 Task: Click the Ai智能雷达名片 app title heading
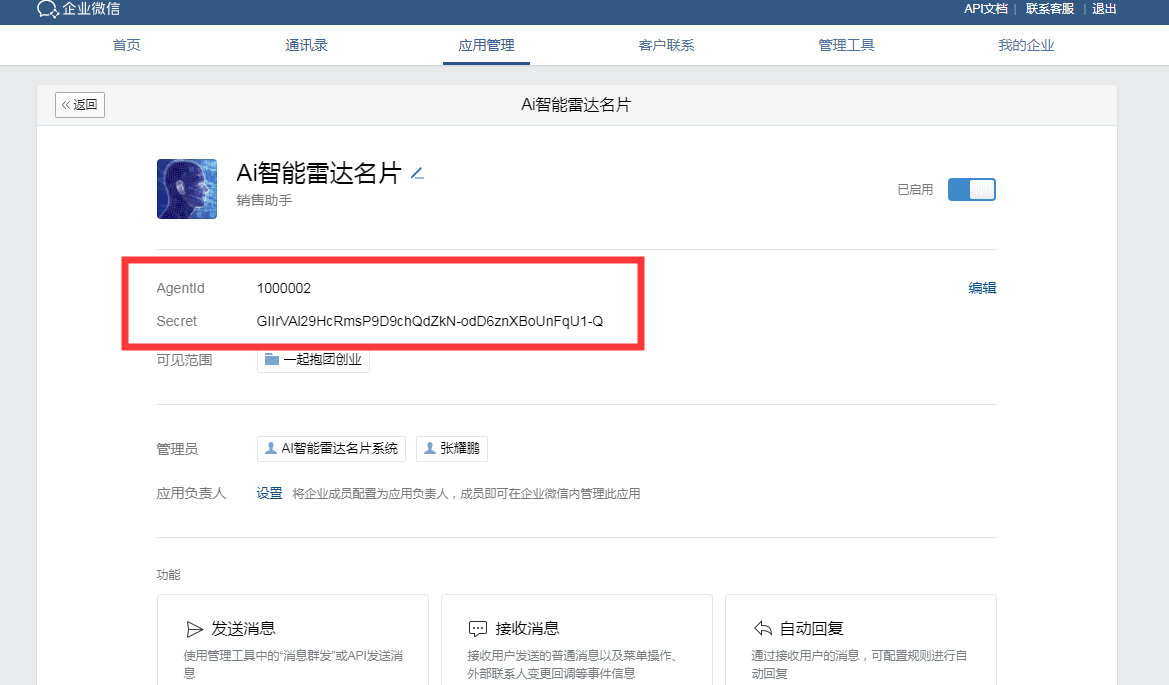coord(319,173)
